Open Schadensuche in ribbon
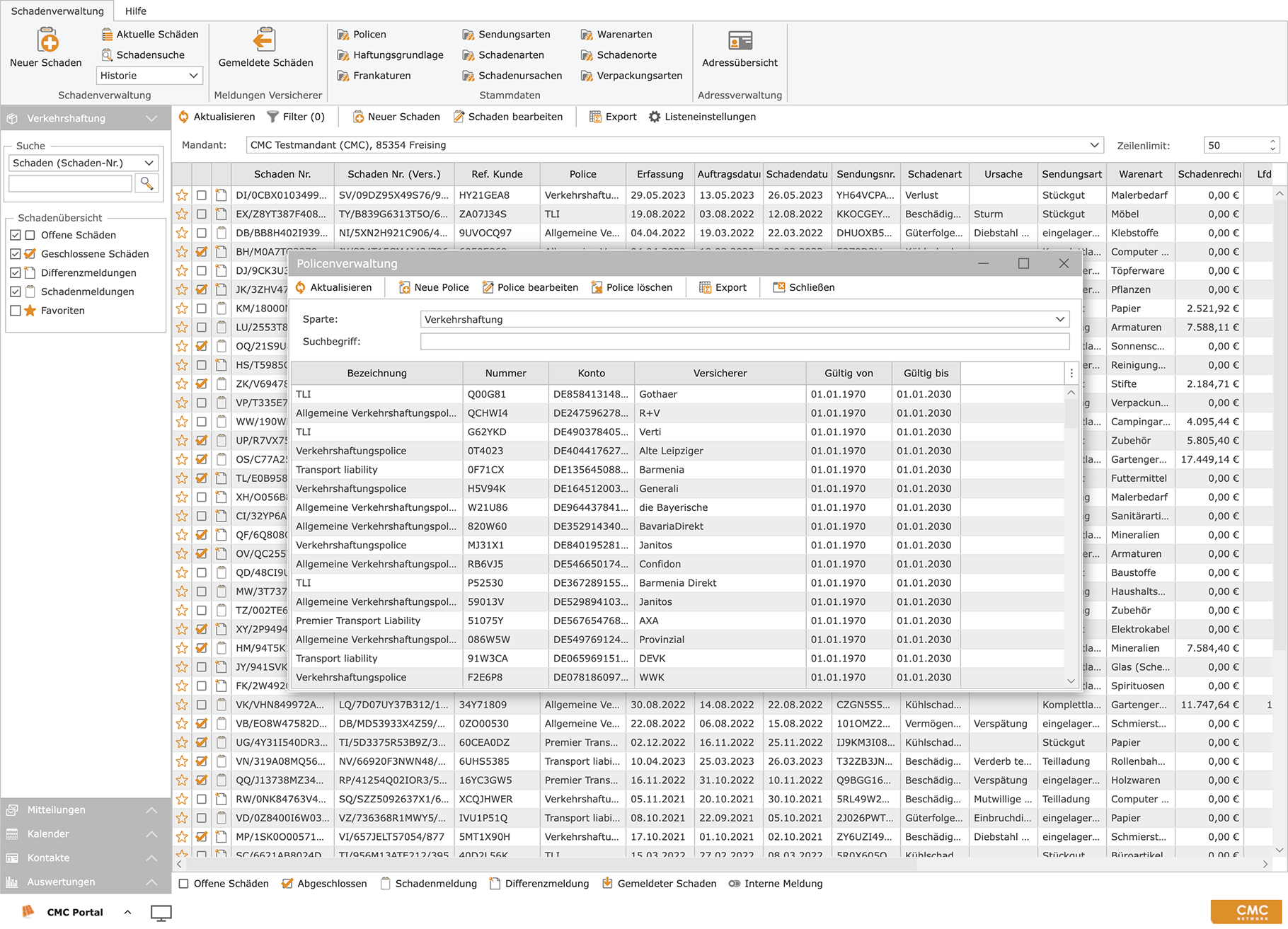Screen dimensions: 1288x929 [142, 54]
